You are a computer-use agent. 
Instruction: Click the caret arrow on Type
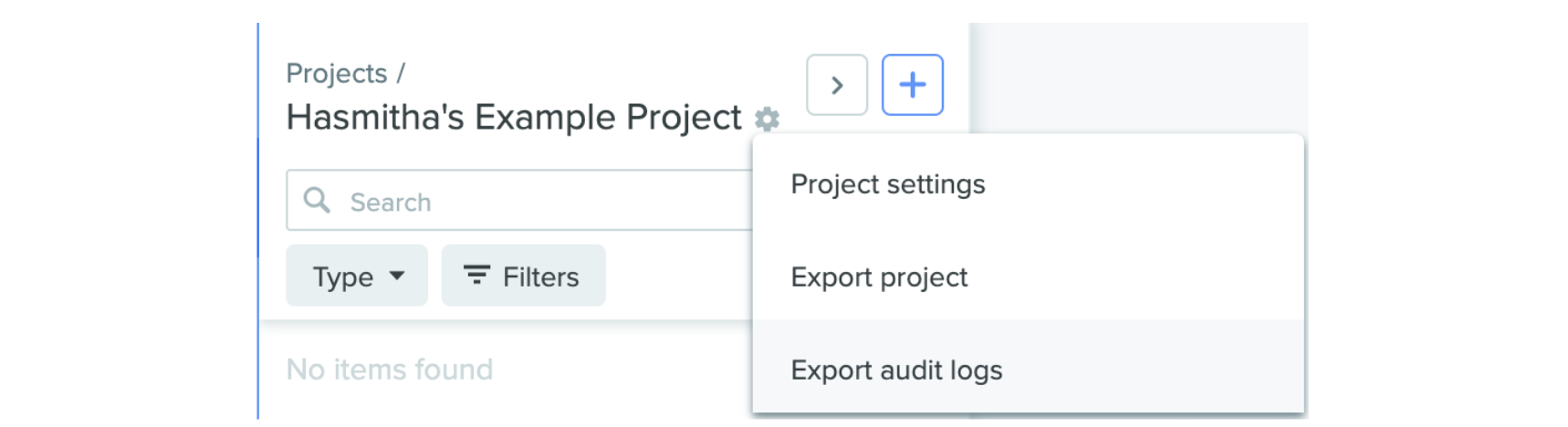pos(397,276)
